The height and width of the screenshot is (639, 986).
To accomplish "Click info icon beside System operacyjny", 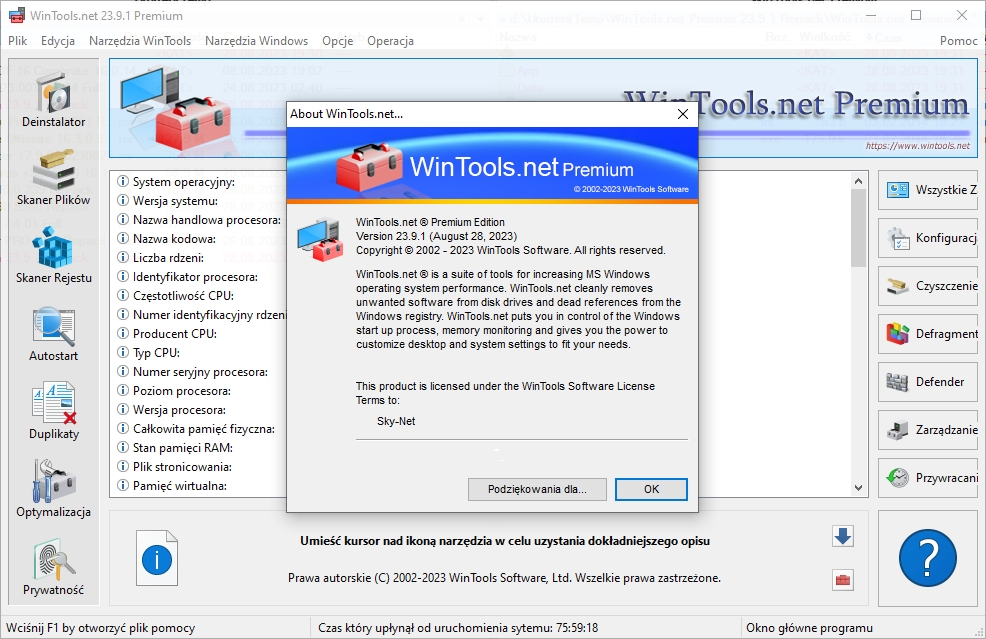I will [123, 182].
